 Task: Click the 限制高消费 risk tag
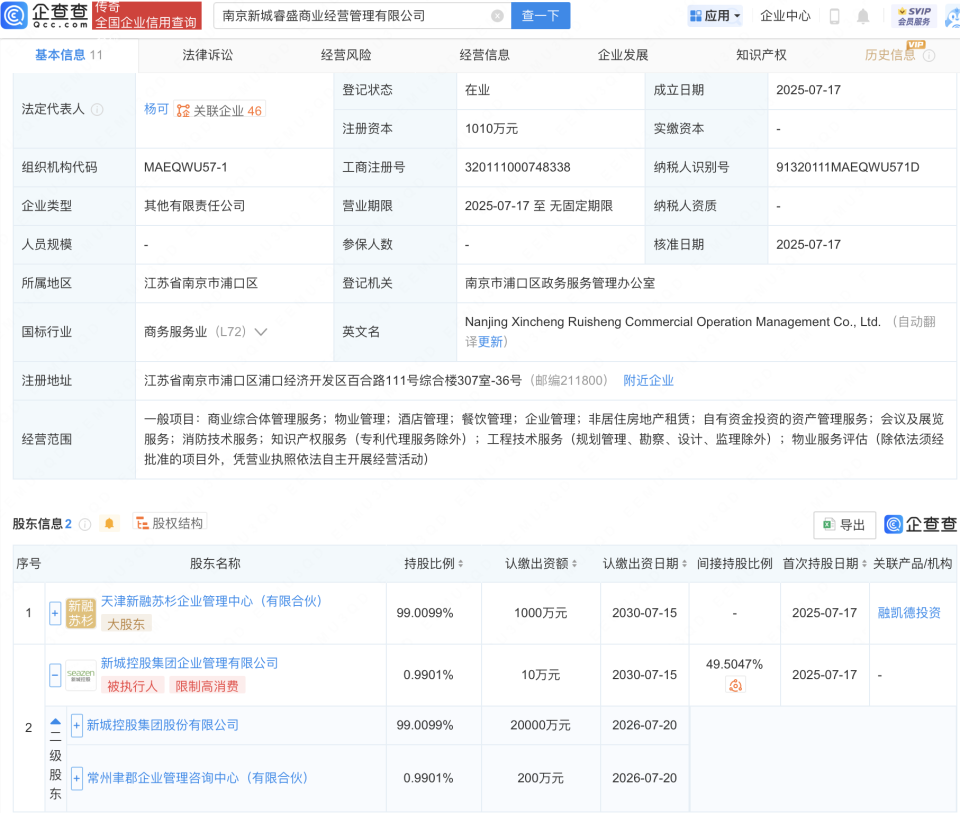tap(207, 686)
